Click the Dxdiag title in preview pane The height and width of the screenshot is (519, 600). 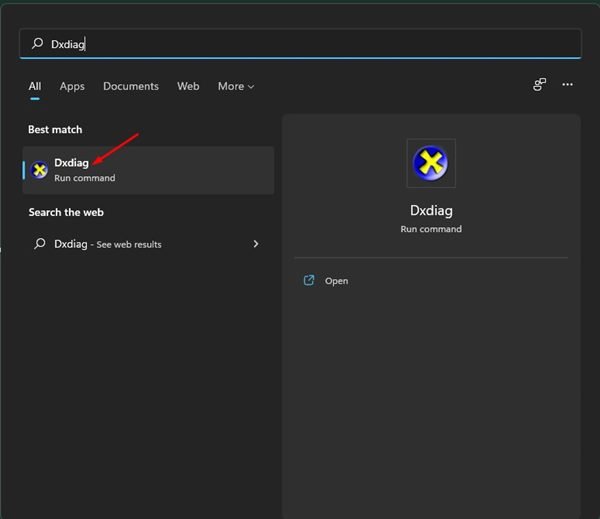point(431,211)
